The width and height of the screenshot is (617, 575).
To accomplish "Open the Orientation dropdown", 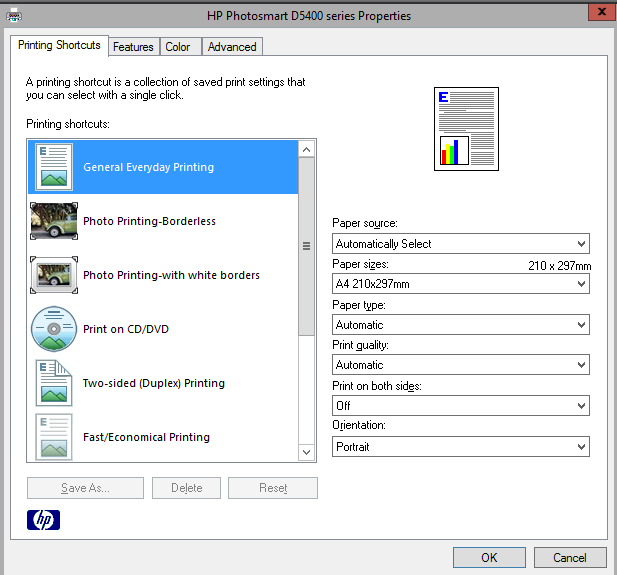I will click(461, 447).
